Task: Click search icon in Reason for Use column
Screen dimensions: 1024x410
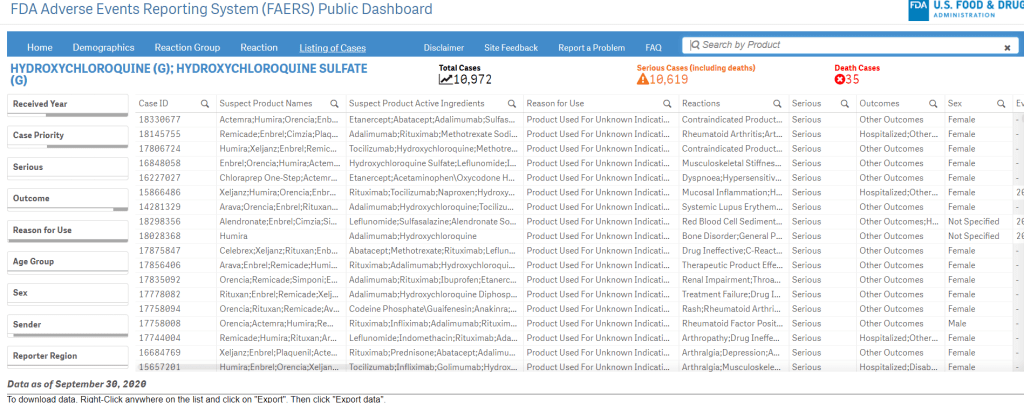Action: pyautogui.click(x=668, y=103)
